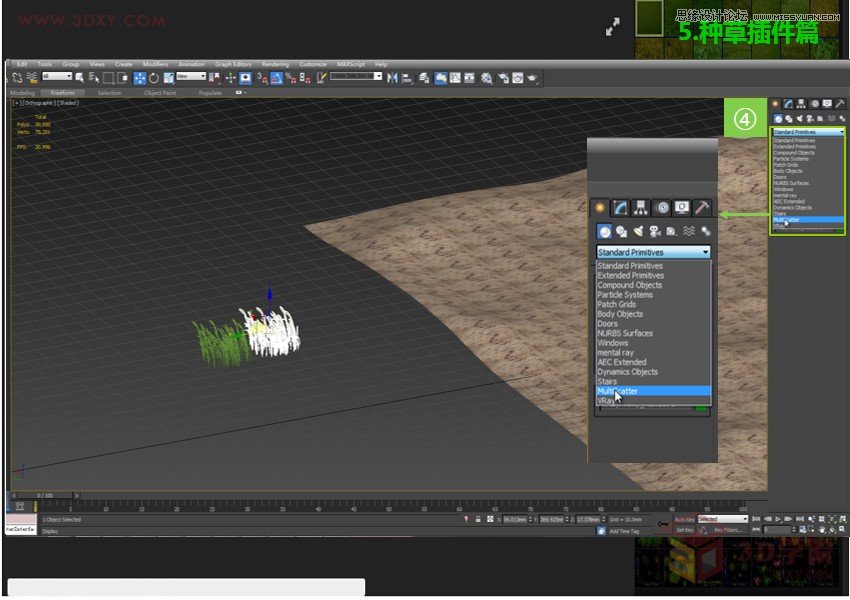Toggle Set Key mode
Screen dimensions: 850x600
click(x=685, y=530)
